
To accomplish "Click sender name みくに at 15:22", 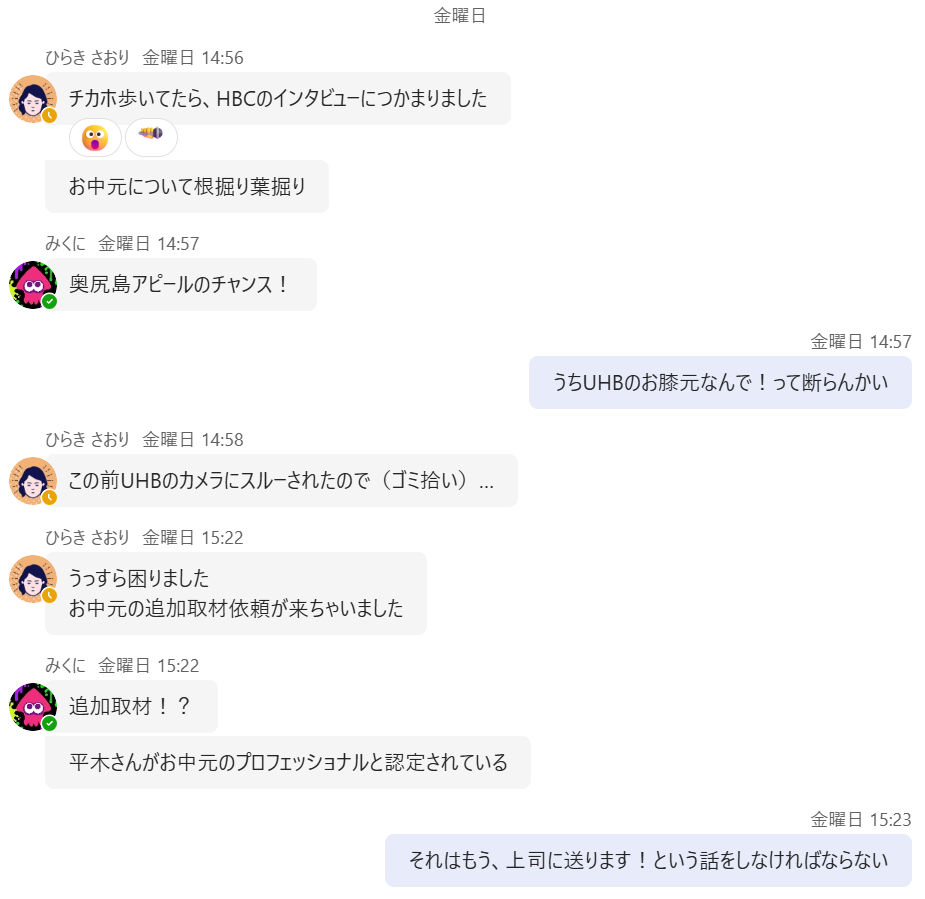I will (65, 665).
